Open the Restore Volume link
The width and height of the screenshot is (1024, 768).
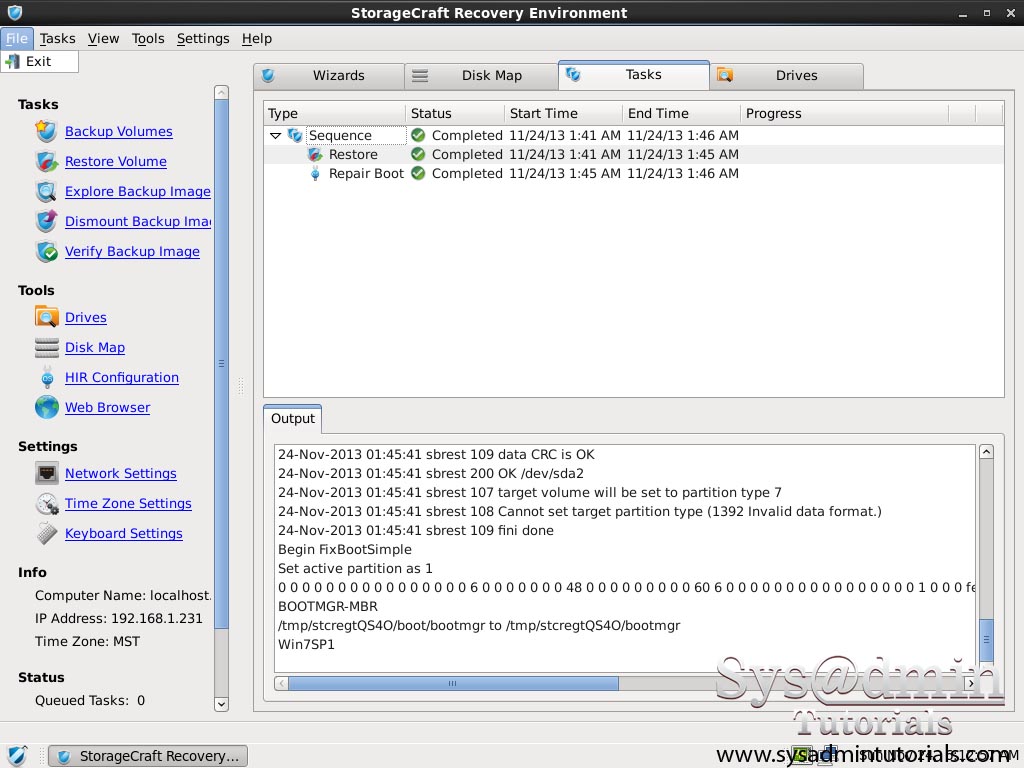[116, 161]
